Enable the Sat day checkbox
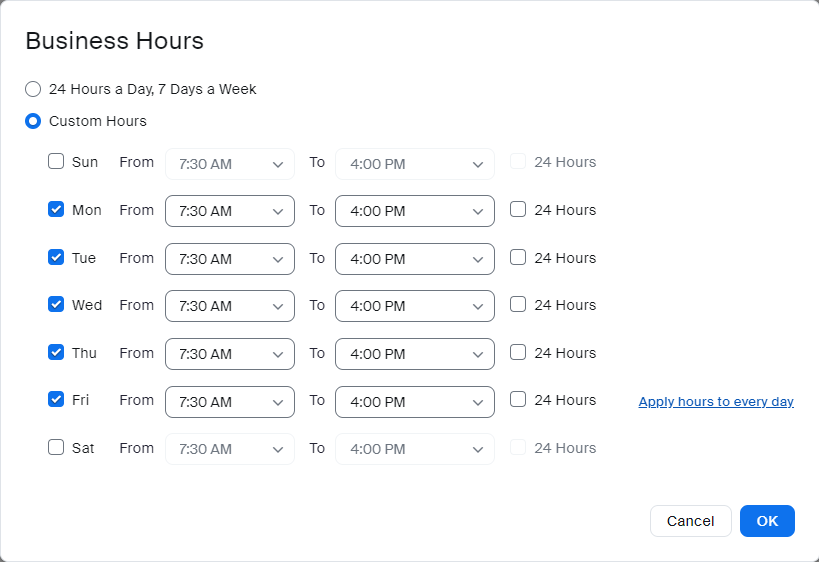 pos(56,448)
